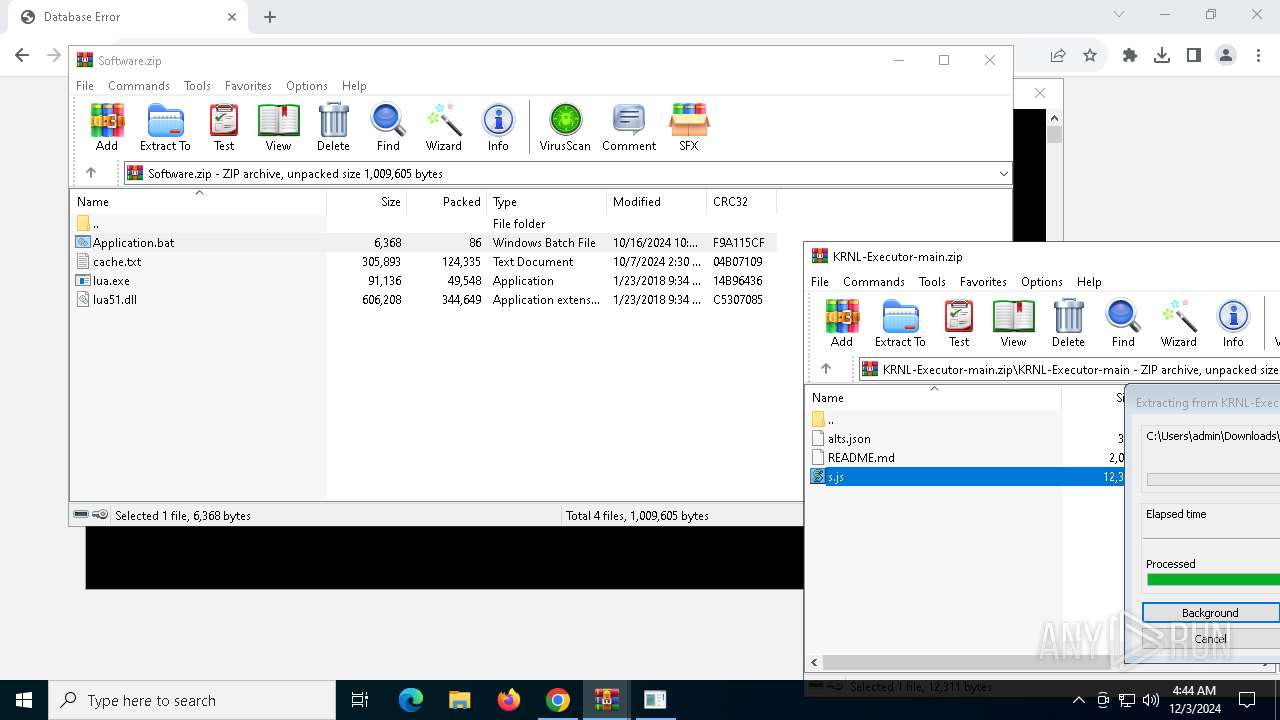
Task: Show Info for Software.zip archive
Action: (498, 127)
